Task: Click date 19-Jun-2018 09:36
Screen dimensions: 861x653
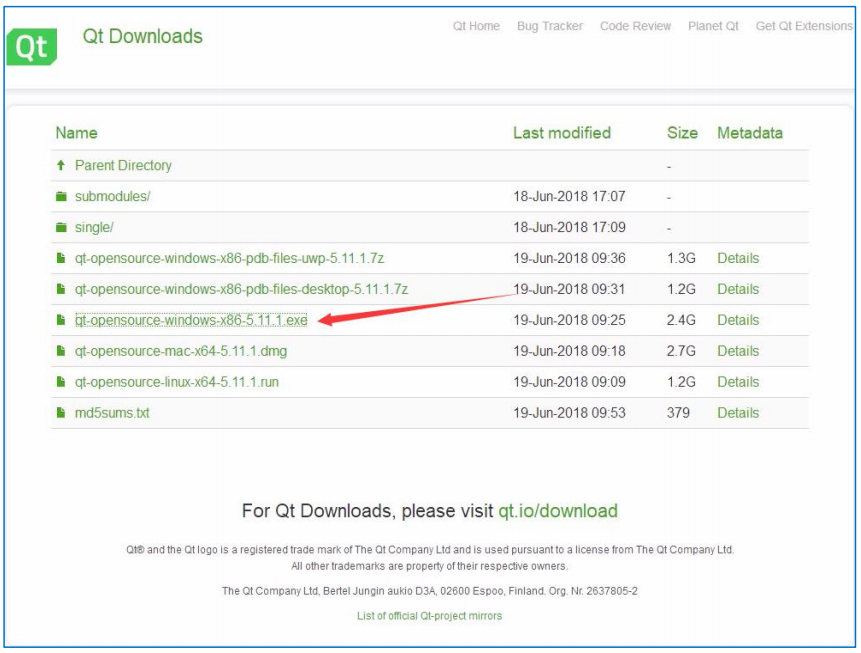Action: coord(569,258)
